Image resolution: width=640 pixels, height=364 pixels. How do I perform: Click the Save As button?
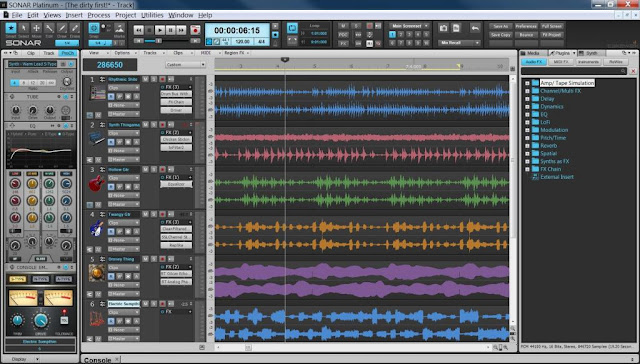click(500, 26)
